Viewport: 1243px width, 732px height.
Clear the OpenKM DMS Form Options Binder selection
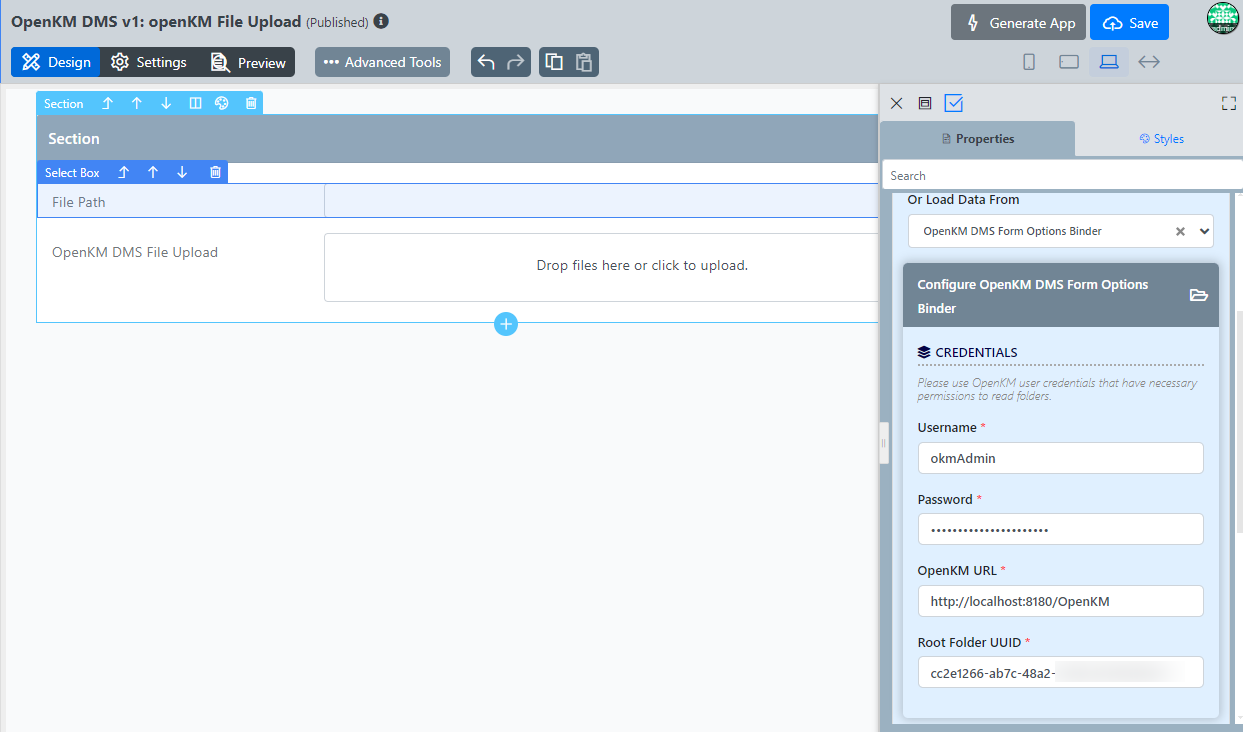[1180, 231]
